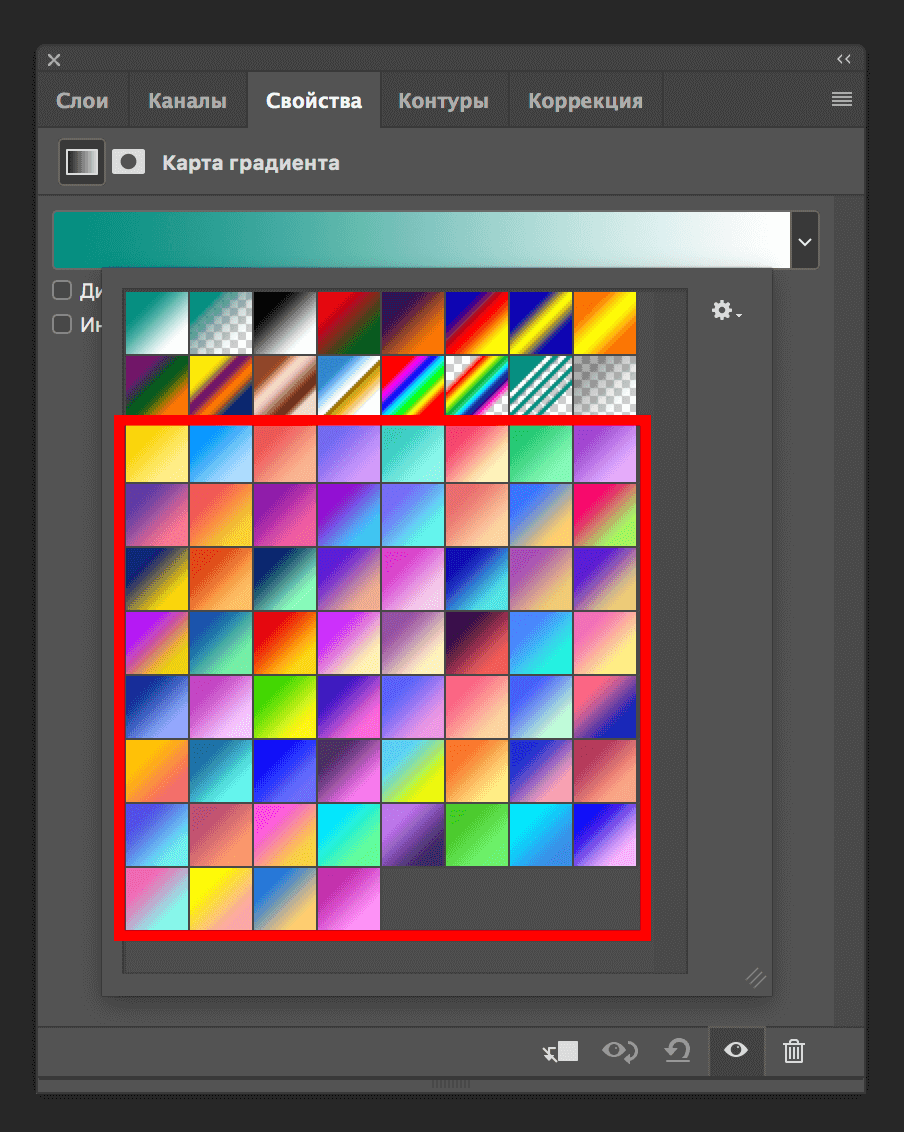Click the reset adjustment arrow icon

point(678,1051)
